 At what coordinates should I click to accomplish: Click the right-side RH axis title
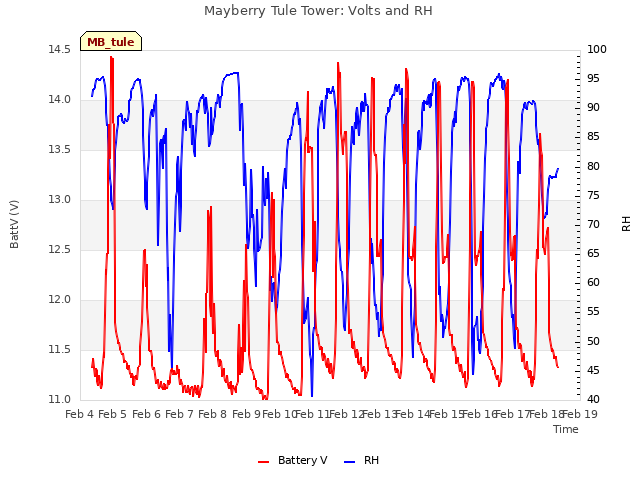coord(626,224)
